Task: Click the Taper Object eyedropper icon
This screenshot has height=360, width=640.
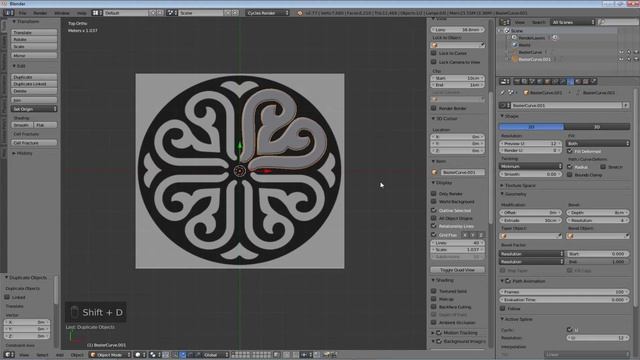Action: (x=559, y=236)
